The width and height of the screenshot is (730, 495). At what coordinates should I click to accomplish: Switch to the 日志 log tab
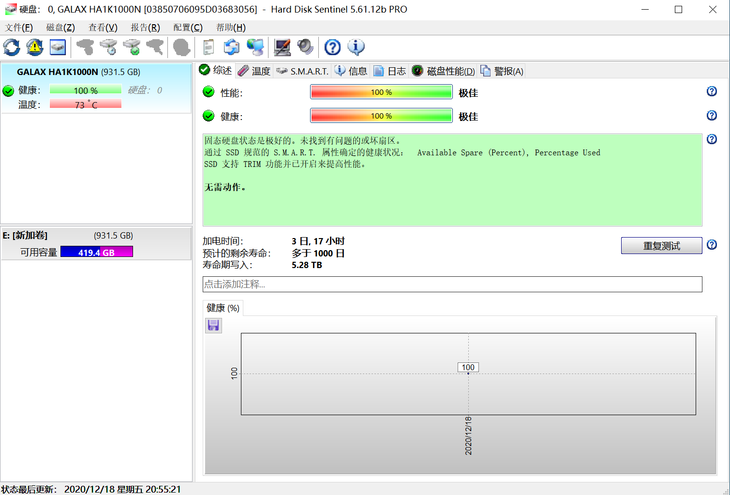[x=390, y=71]
